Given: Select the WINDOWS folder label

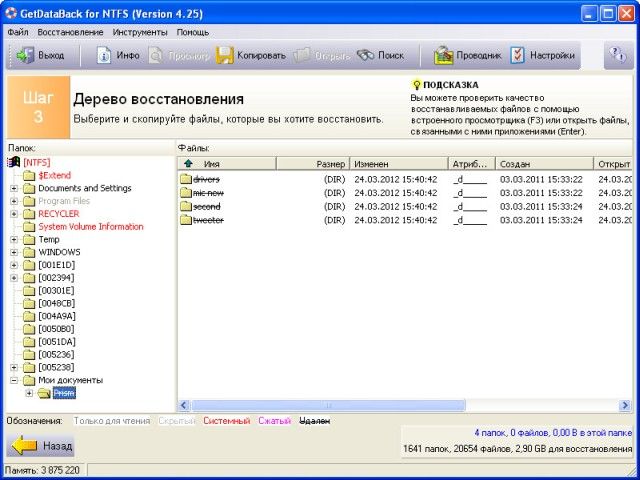Looking at the screenshot, I should point(59,252).
